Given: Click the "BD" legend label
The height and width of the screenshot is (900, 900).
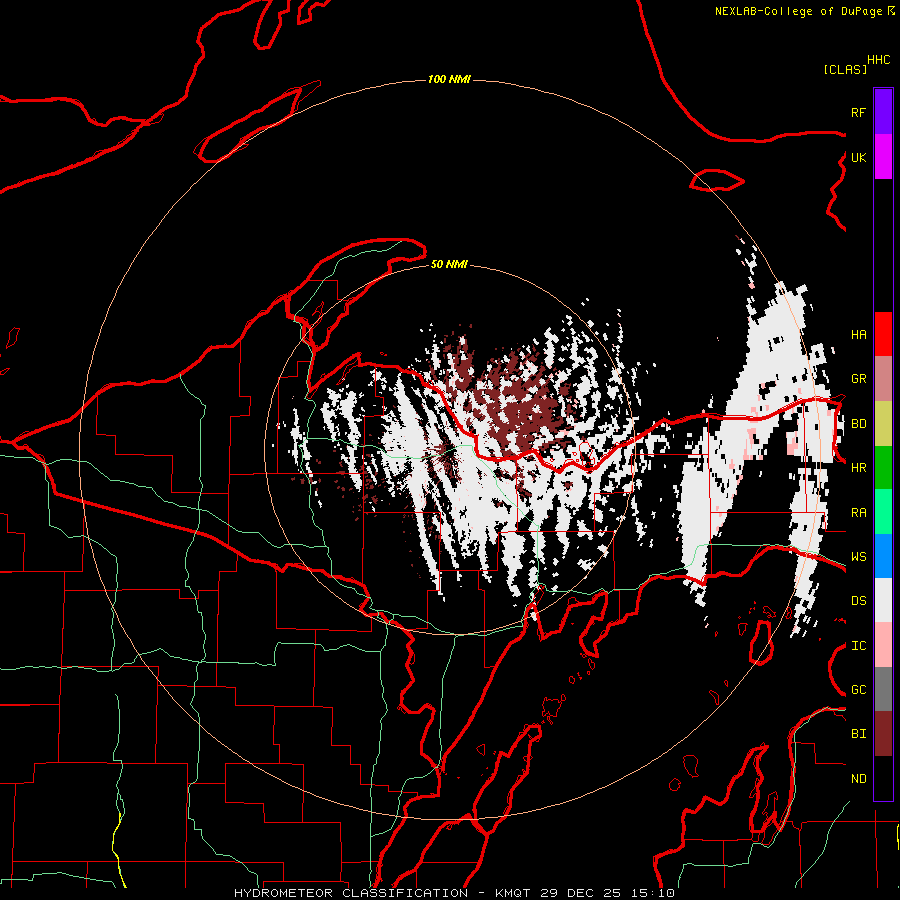Looking at the screenshot, I should tap(858, 424).
